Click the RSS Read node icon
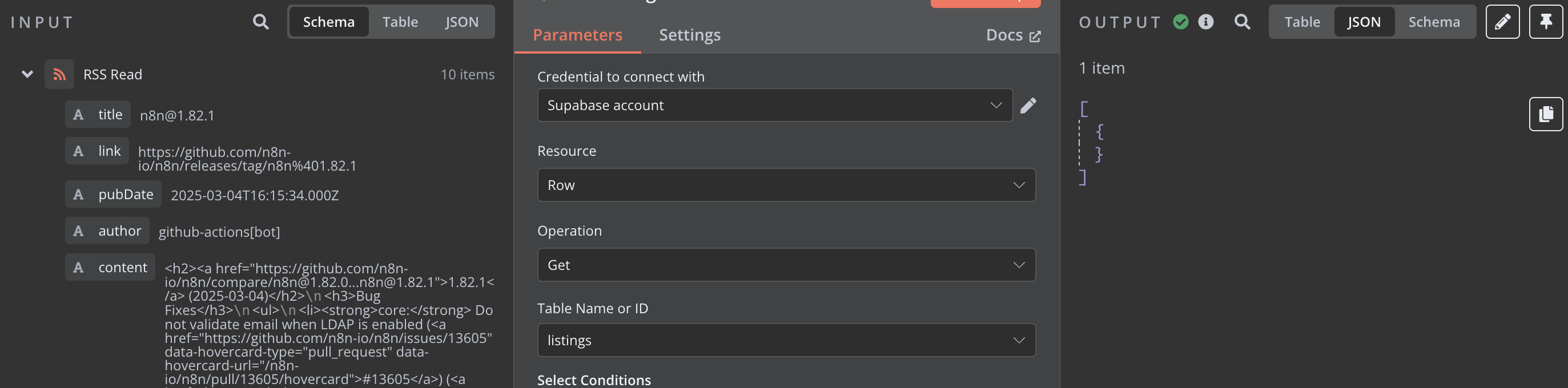 pyautogui.click(x=59, y=74)
